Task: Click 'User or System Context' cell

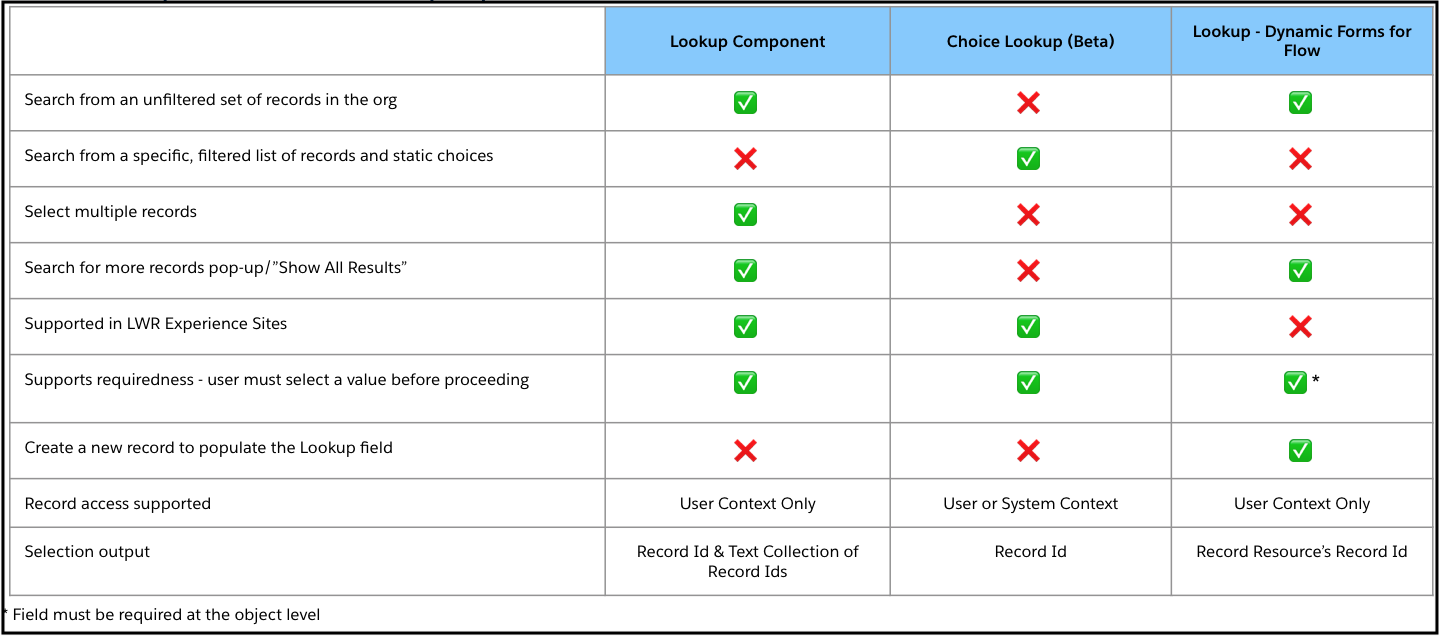Action: (1030, 504)
